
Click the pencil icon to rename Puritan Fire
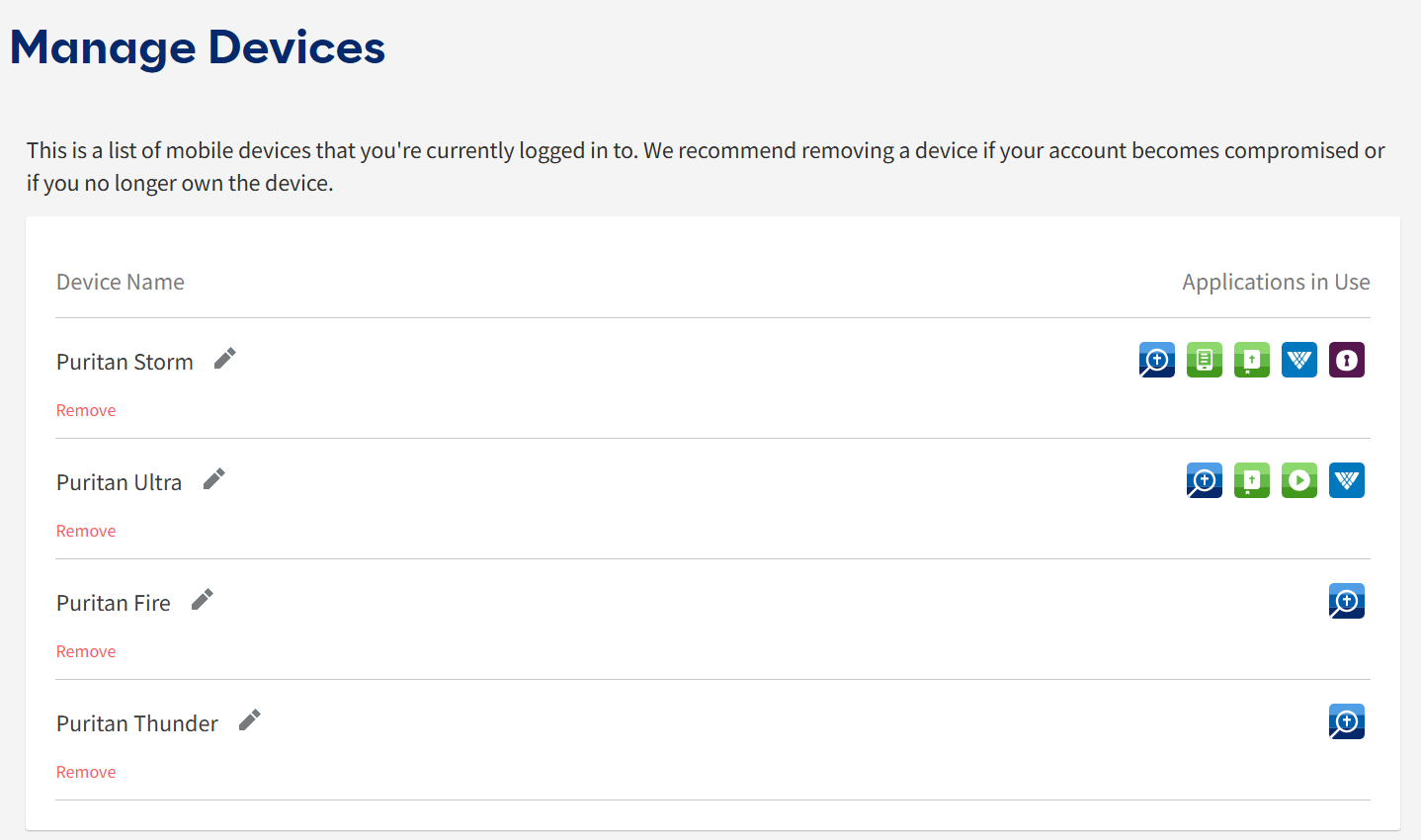click(x=202, y=599)
